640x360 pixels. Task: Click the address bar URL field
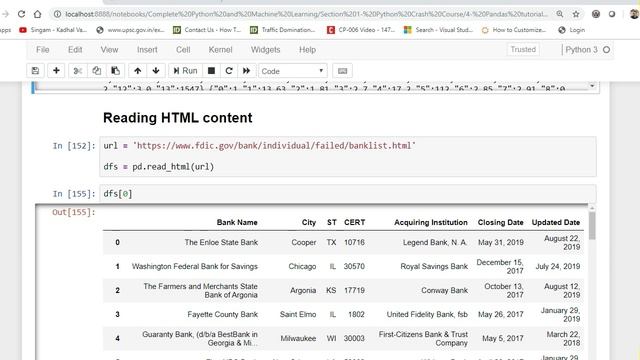pos(306,14)
